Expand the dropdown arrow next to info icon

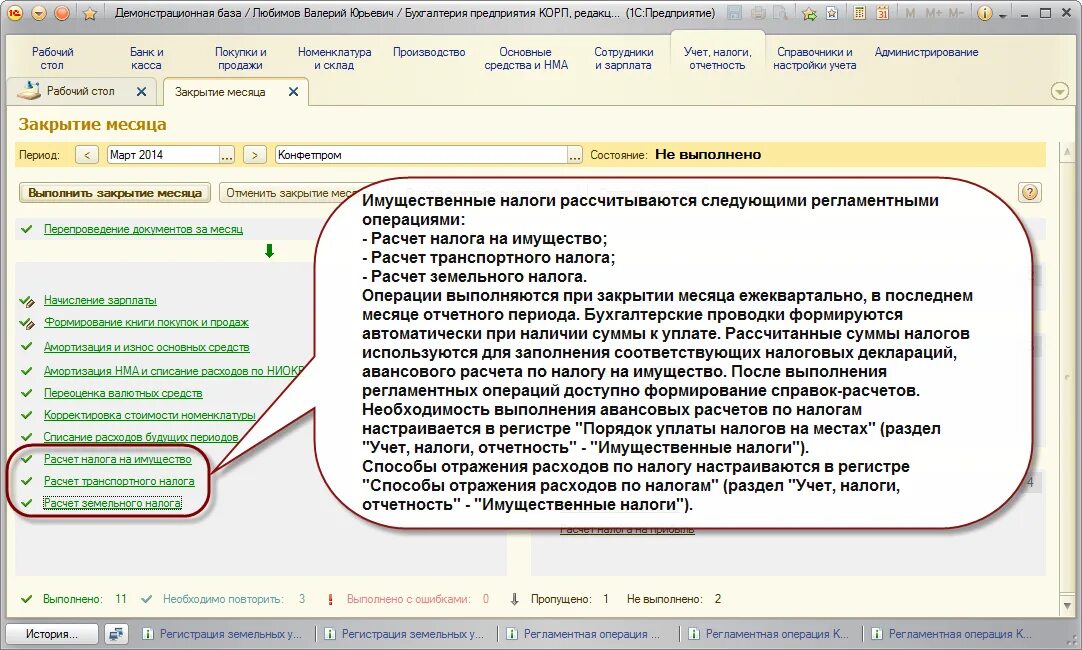tap(1002, 14)
